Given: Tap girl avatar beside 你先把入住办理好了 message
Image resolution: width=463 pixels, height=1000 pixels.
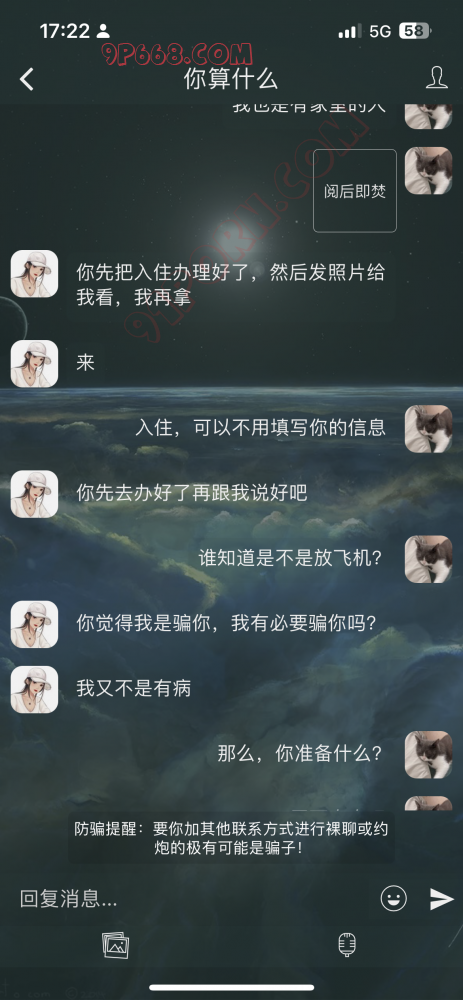Looking at the screenshot, I should pos(34,274).
